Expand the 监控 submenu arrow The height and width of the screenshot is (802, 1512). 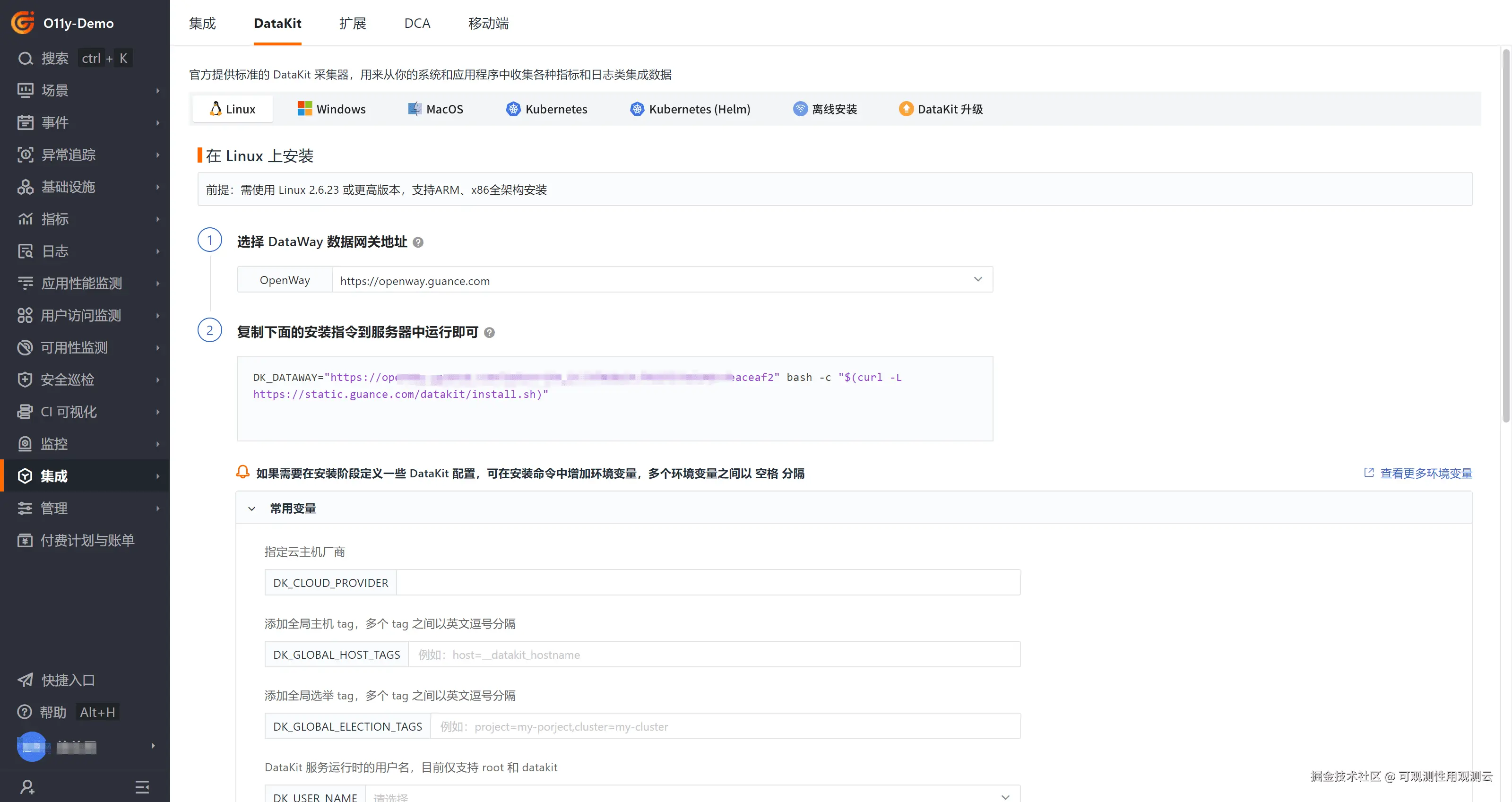click(x=158, y=444)
